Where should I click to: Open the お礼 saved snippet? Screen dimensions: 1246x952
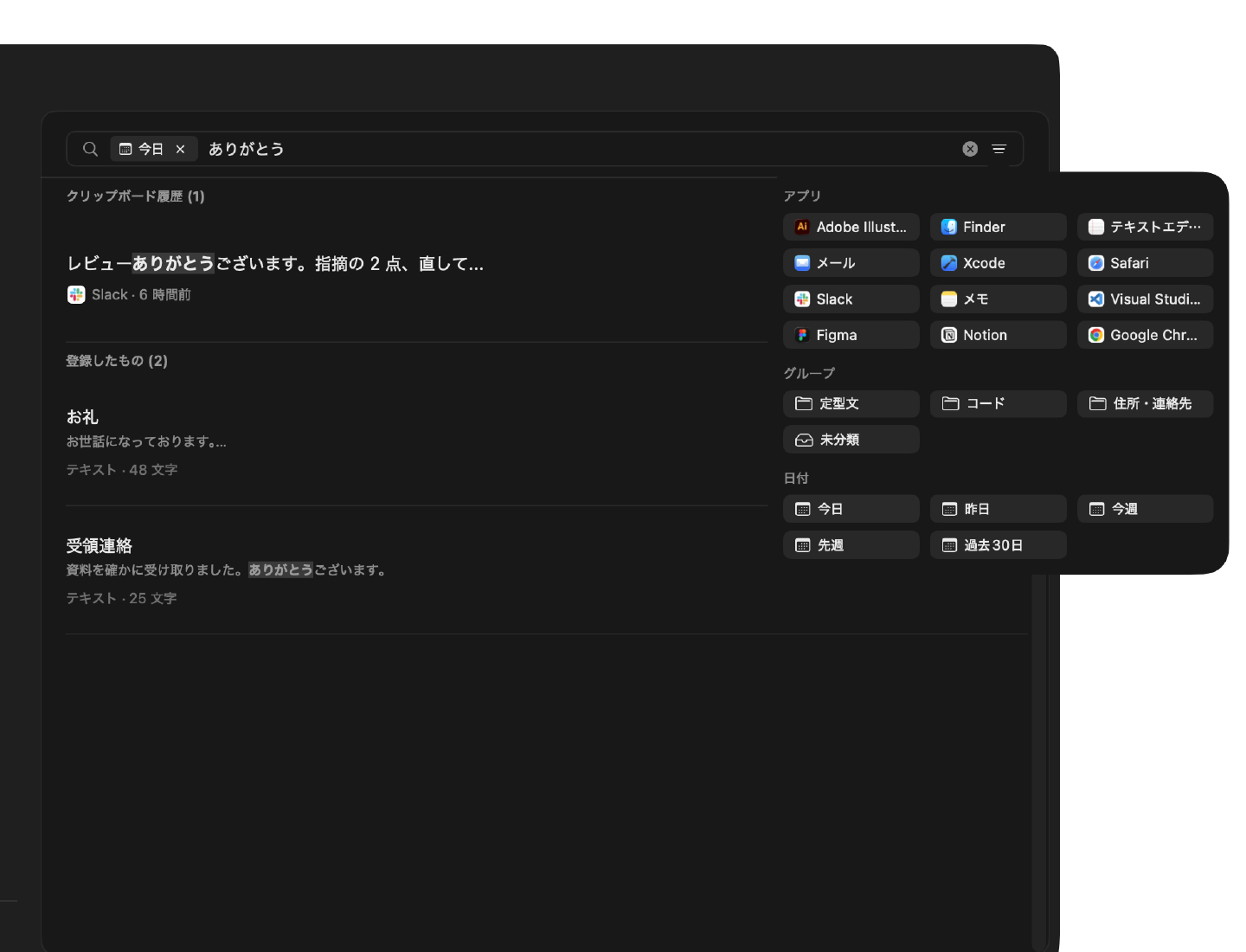[x=417, y=442]
